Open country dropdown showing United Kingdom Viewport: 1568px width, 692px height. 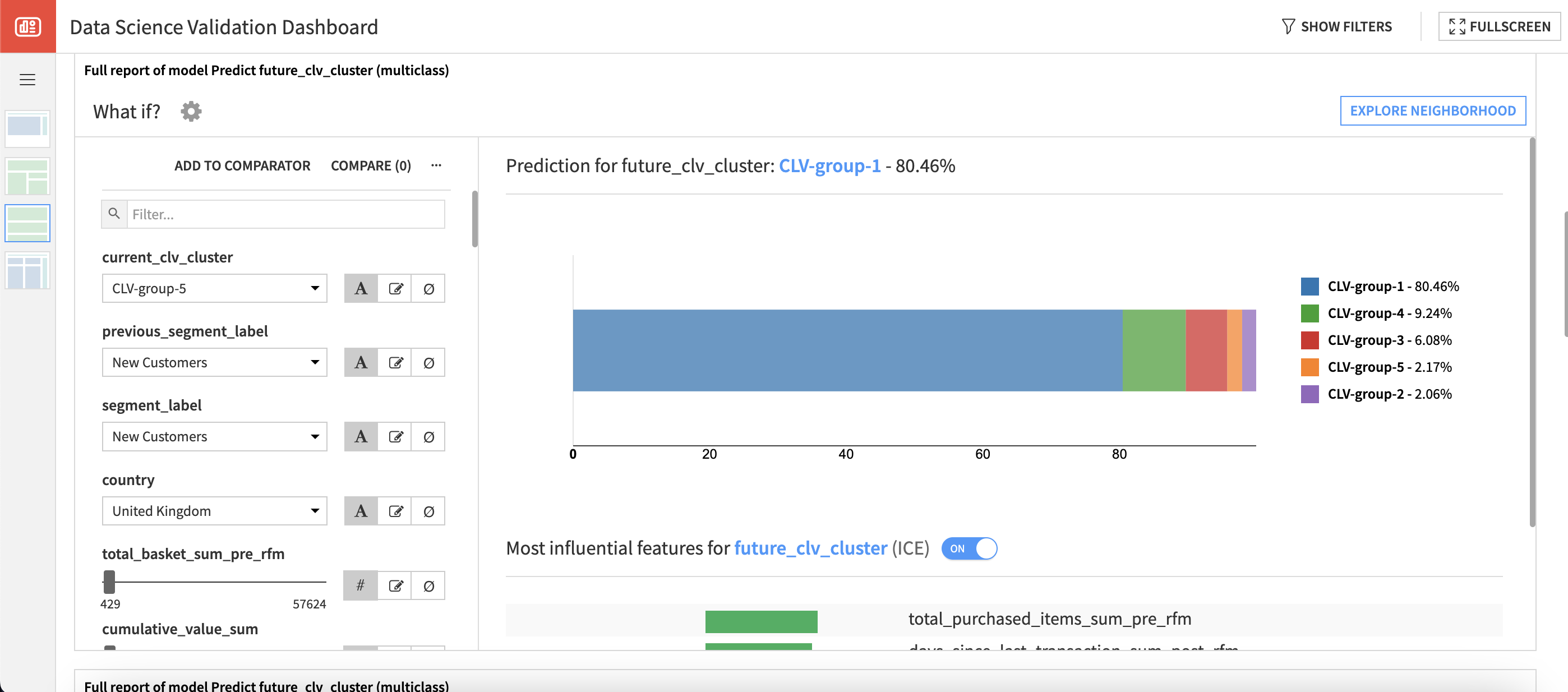pos(214,511)
